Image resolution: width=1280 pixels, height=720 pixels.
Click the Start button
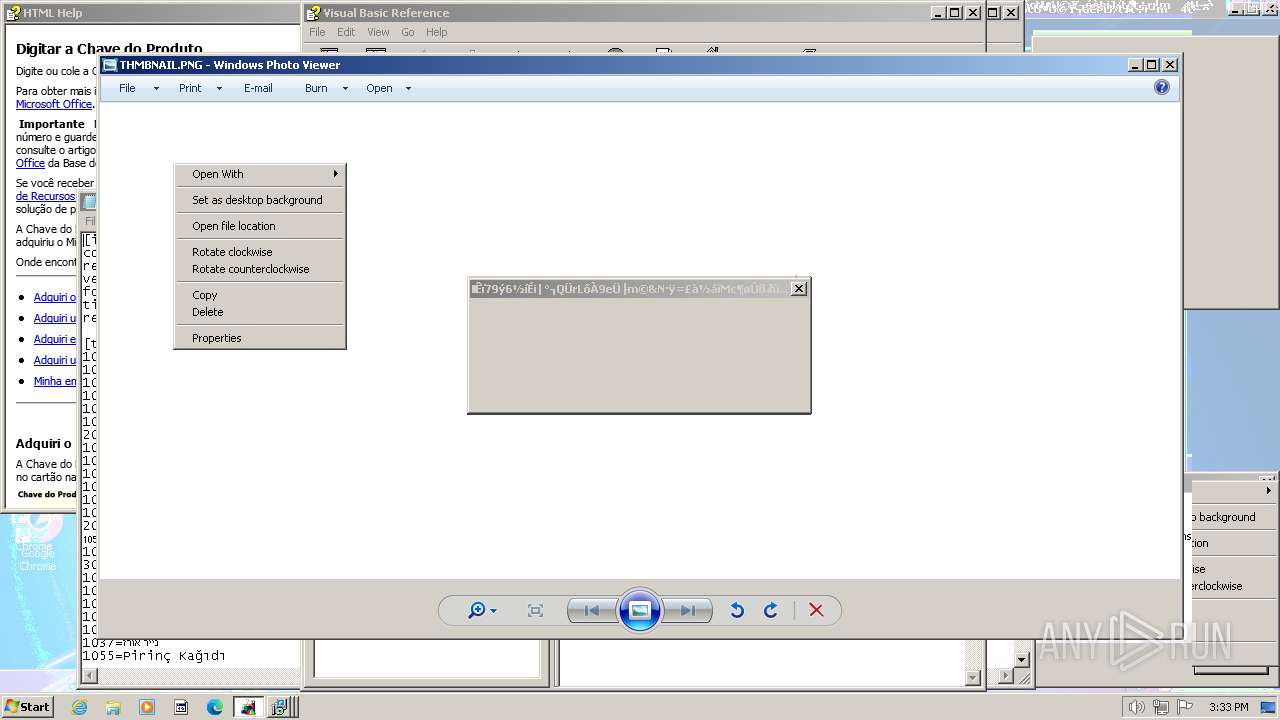[x=28, y=706]
